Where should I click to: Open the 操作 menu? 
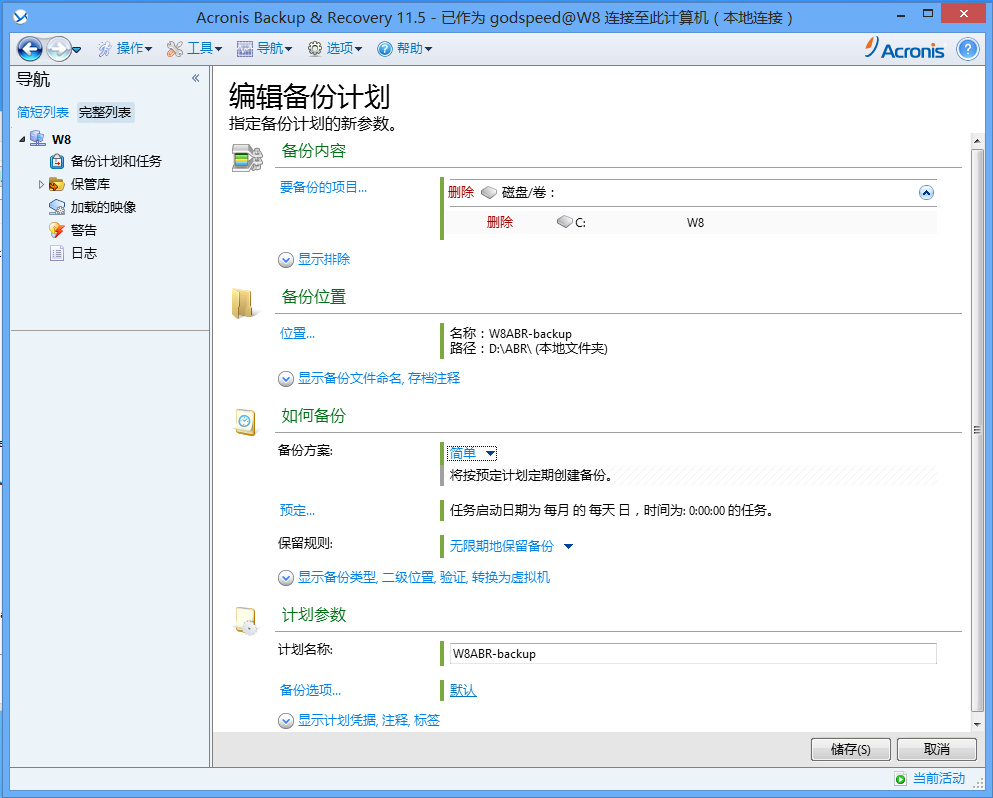coord(125,49)
